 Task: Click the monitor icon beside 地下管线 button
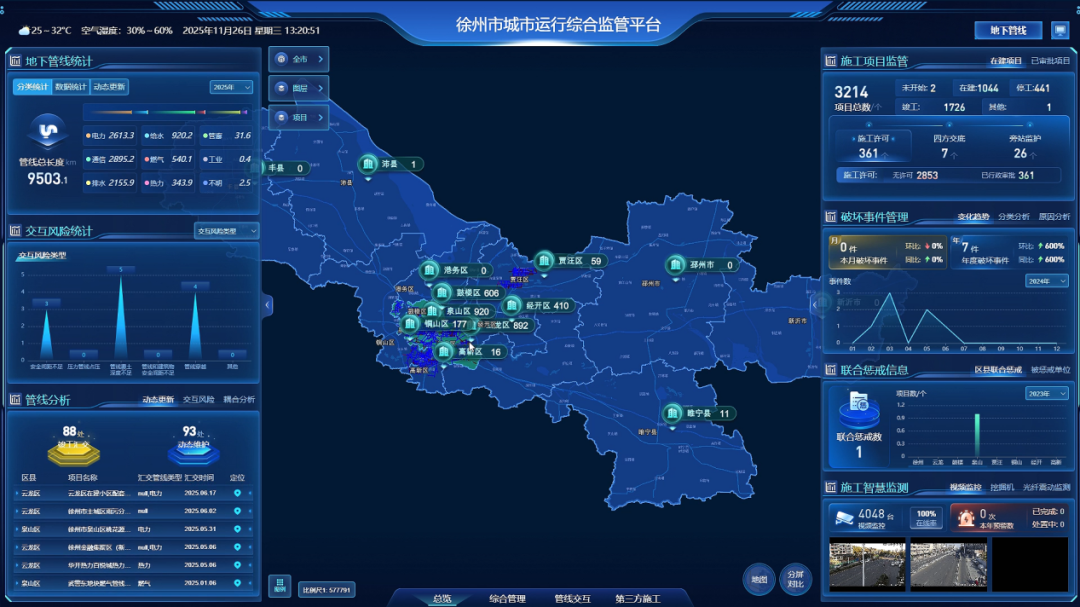pyautogui.click(x=1060, y=31)
